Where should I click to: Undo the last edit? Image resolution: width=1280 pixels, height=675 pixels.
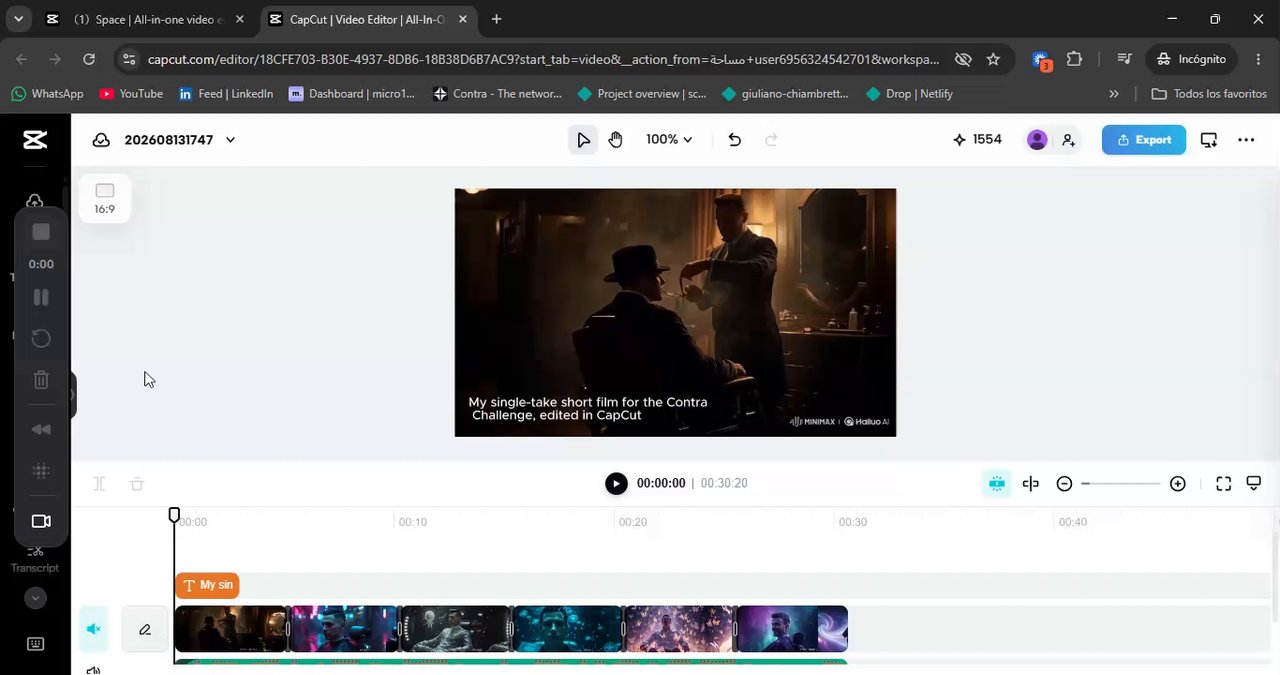[735, 140]
